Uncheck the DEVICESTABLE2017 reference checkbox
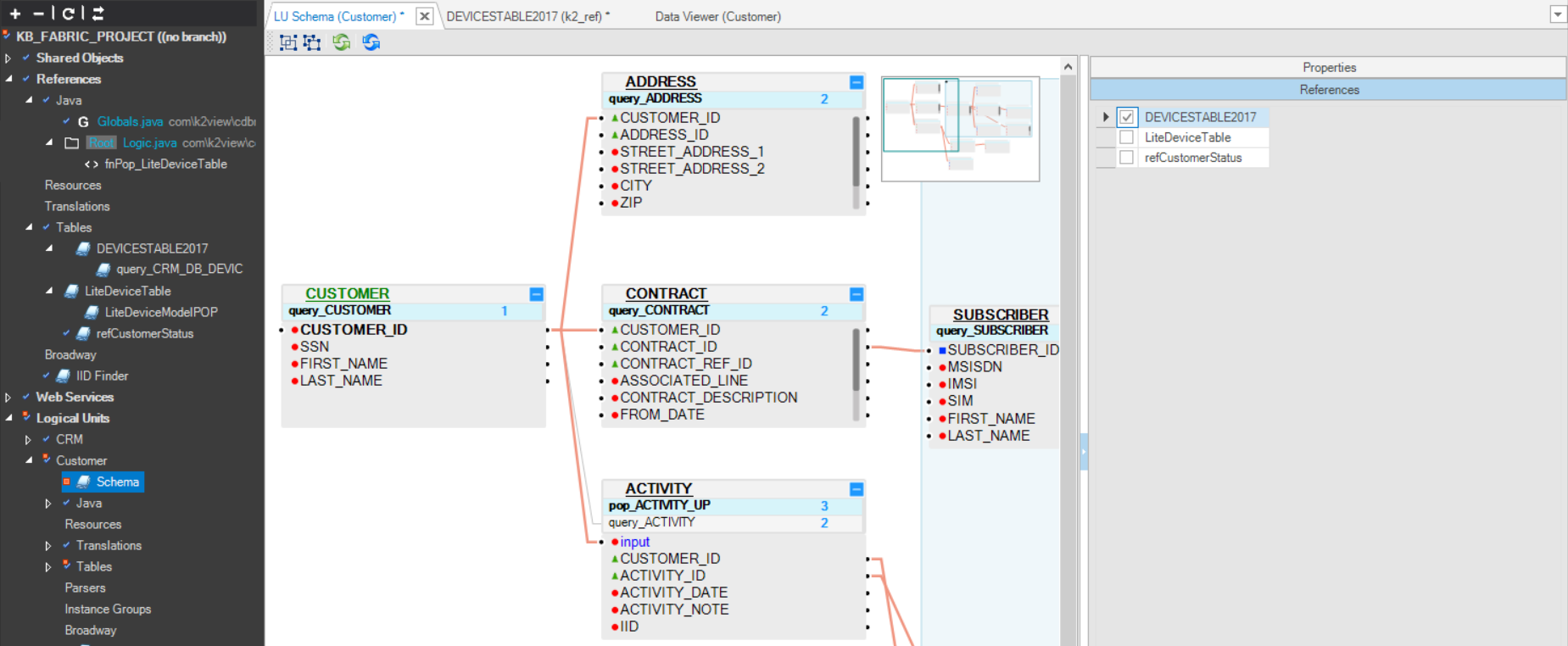Screen dimensions: 1568x646 point(1126,117)
